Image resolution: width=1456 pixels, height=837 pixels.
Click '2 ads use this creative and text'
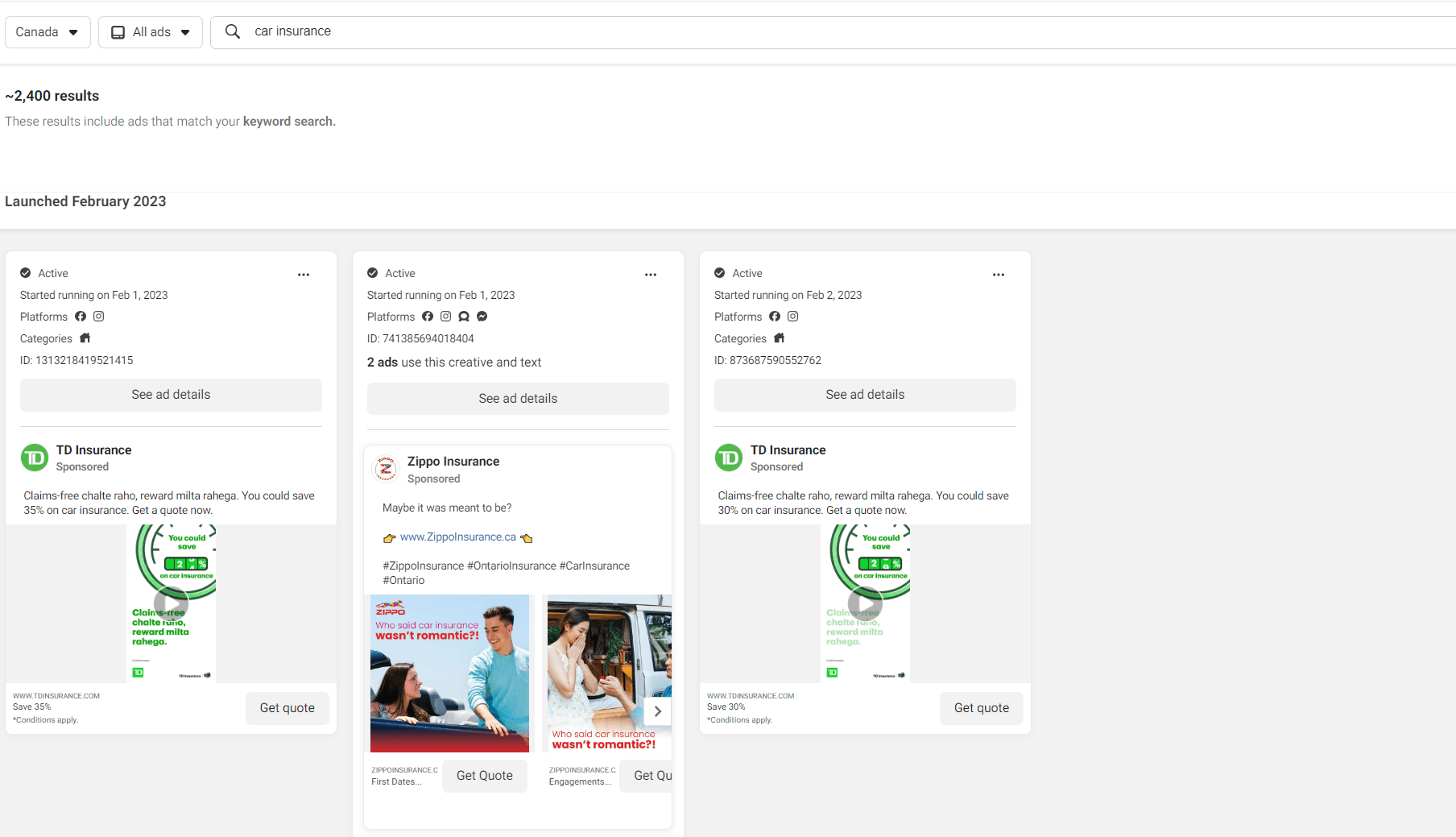[454, 363]
